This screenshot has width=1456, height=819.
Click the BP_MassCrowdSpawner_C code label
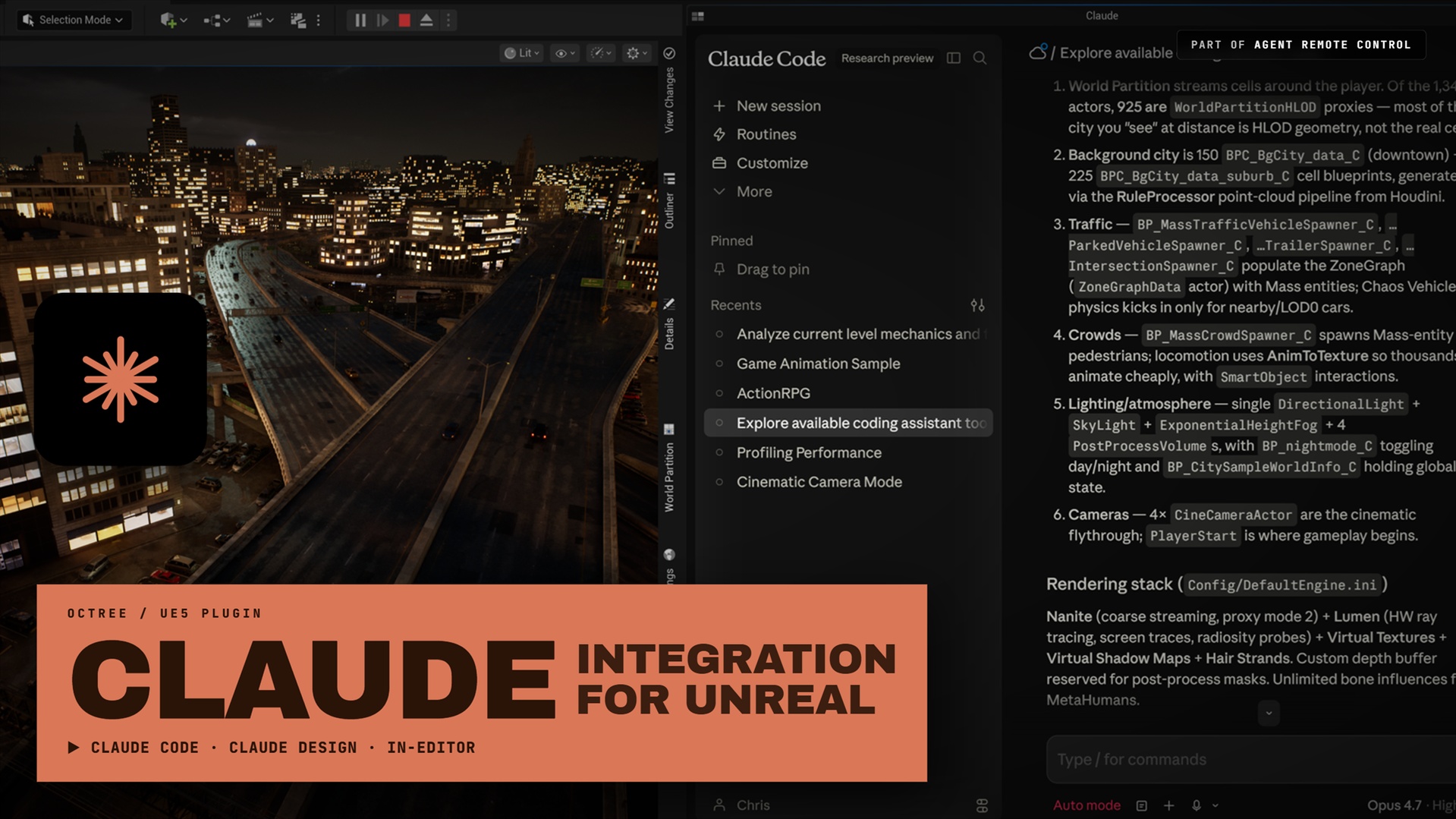[1228, 335]
